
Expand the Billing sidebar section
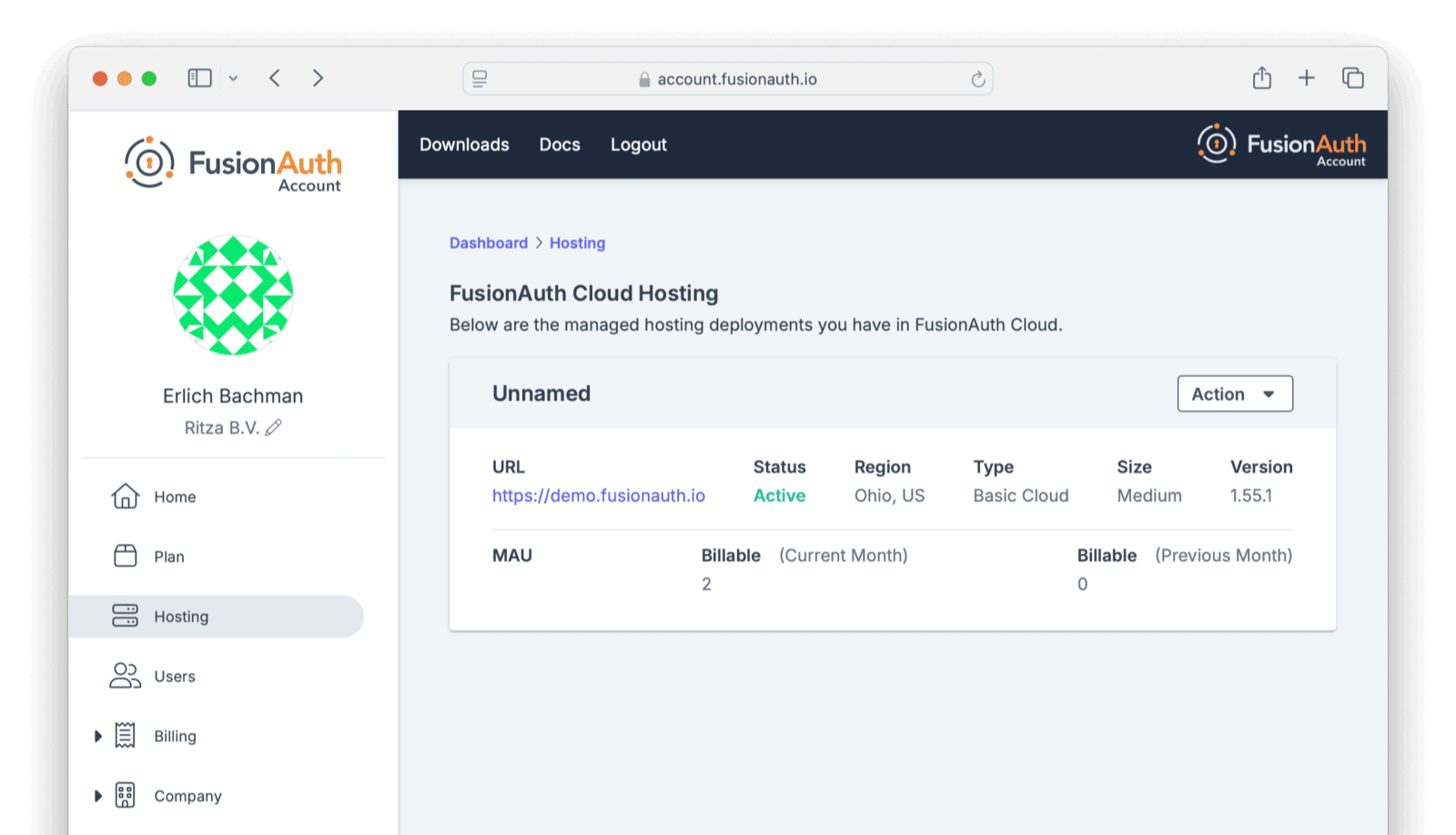pyautogui.click(x=98, y=735)
